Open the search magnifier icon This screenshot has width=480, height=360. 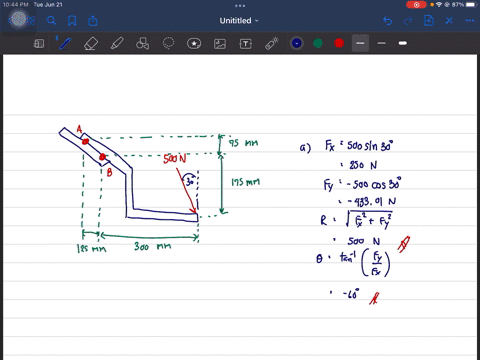[51, 21]
